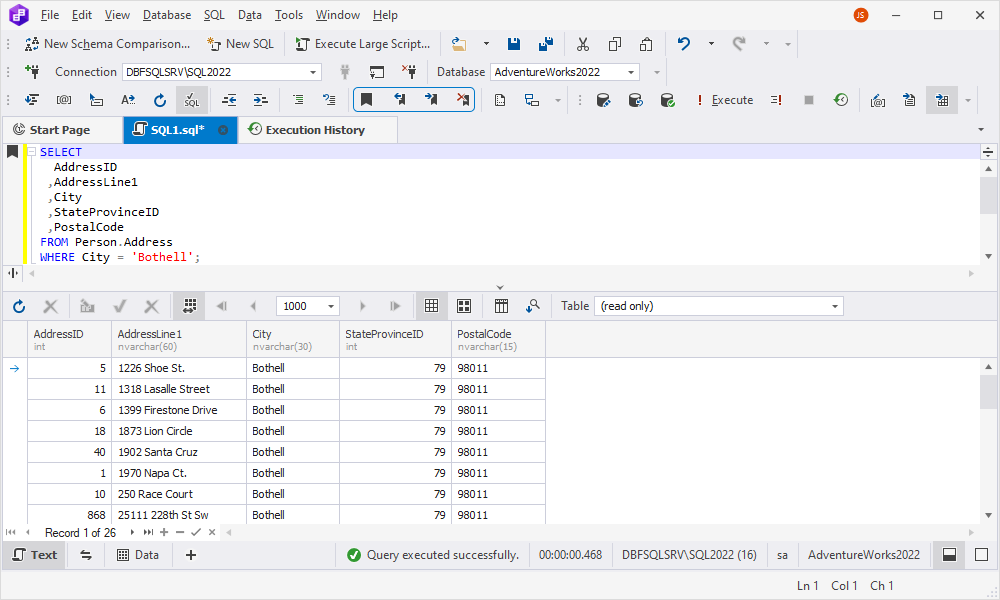This screenshot has width=1000, height=600.
Task: Open the Database menu
Action: coord(167,15)
